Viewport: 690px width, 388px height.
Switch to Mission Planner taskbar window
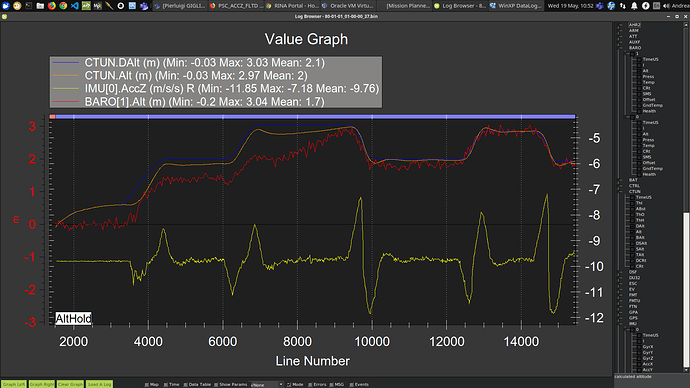point(404,6)
